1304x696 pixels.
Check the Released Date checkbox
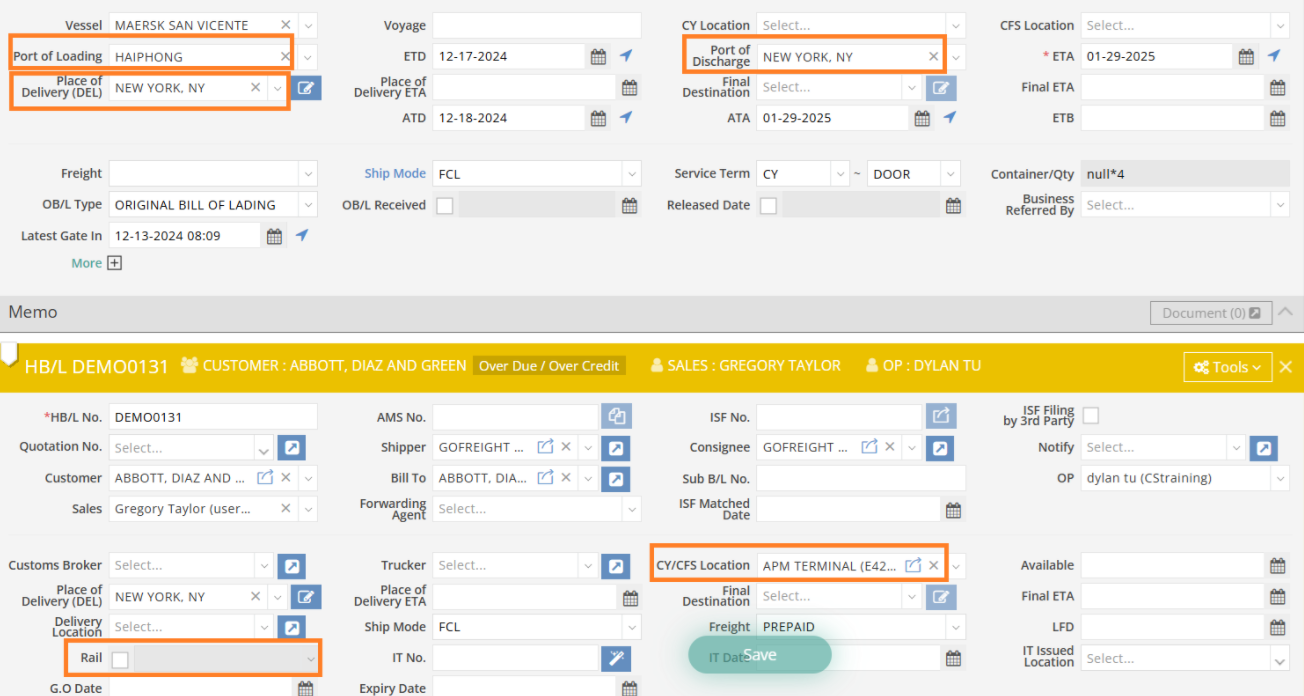tap(768, 205)
